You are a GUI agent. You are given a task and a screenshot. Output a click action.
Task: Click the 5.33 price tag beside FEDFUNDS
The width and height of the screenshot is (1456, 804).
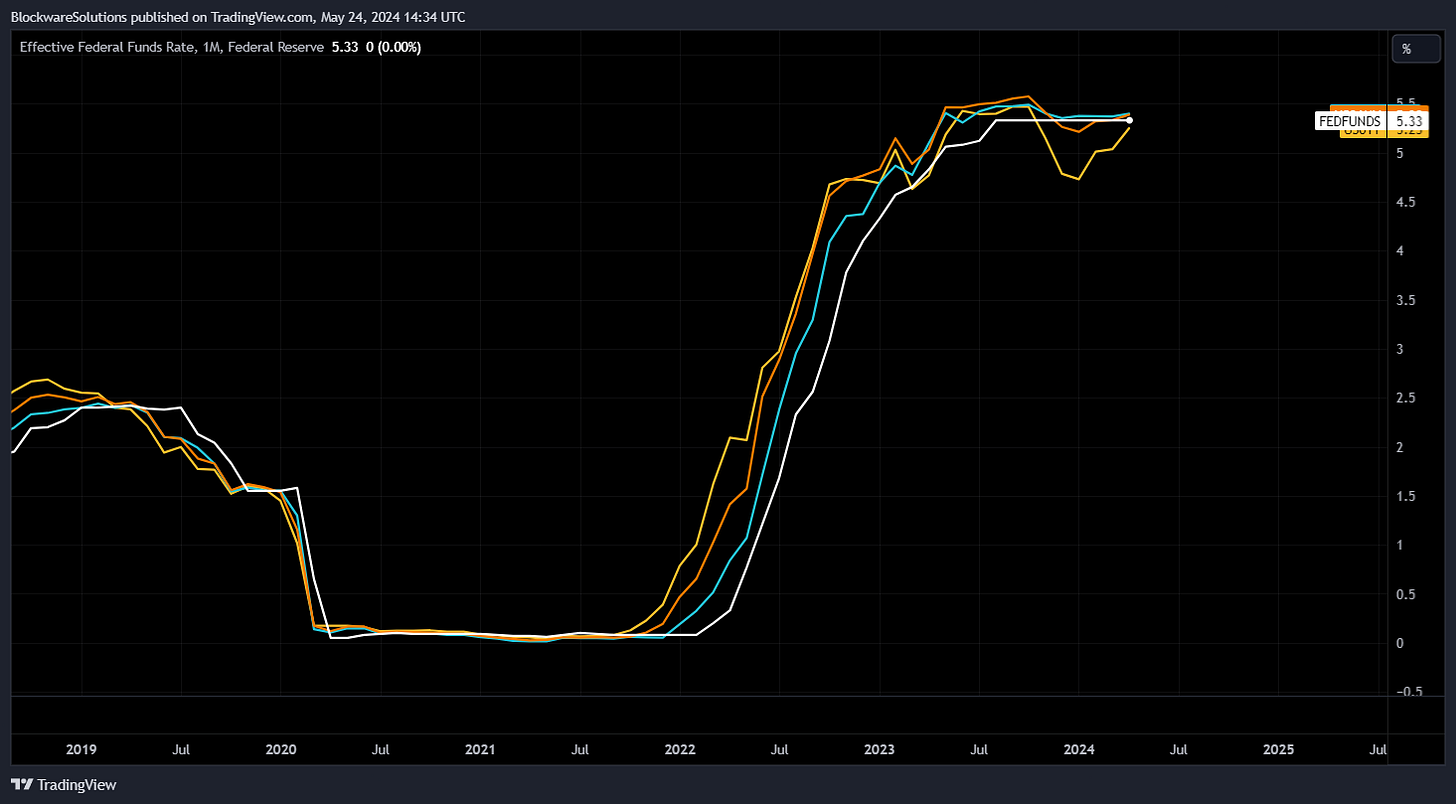pyautogui.click(x=1407, y=121)
